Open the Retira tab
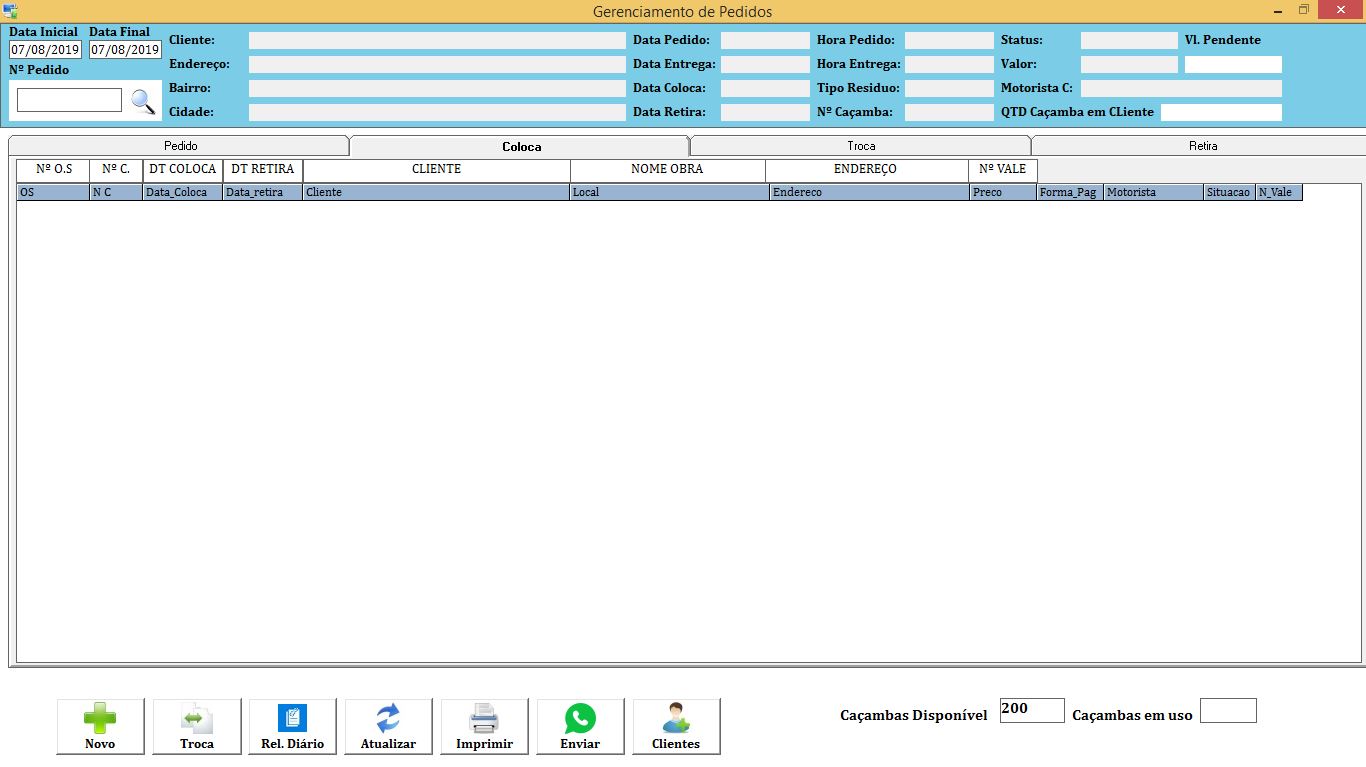 (1202, 146)
